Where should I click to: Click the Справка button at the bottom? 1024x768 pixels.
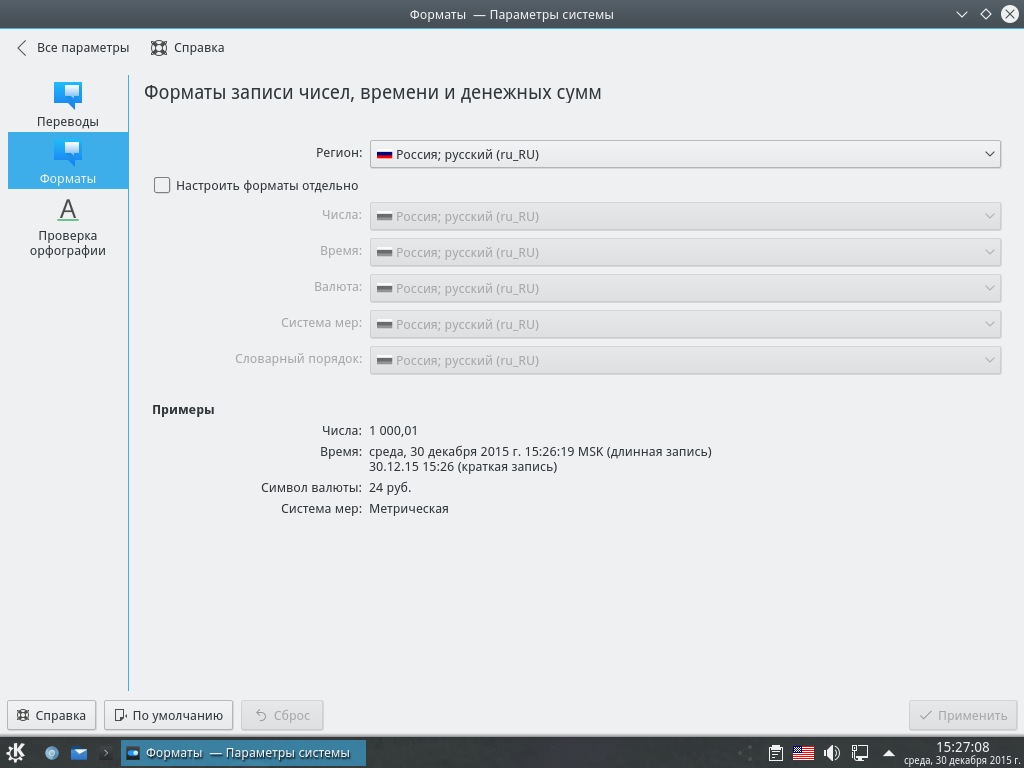pos(52,715)
